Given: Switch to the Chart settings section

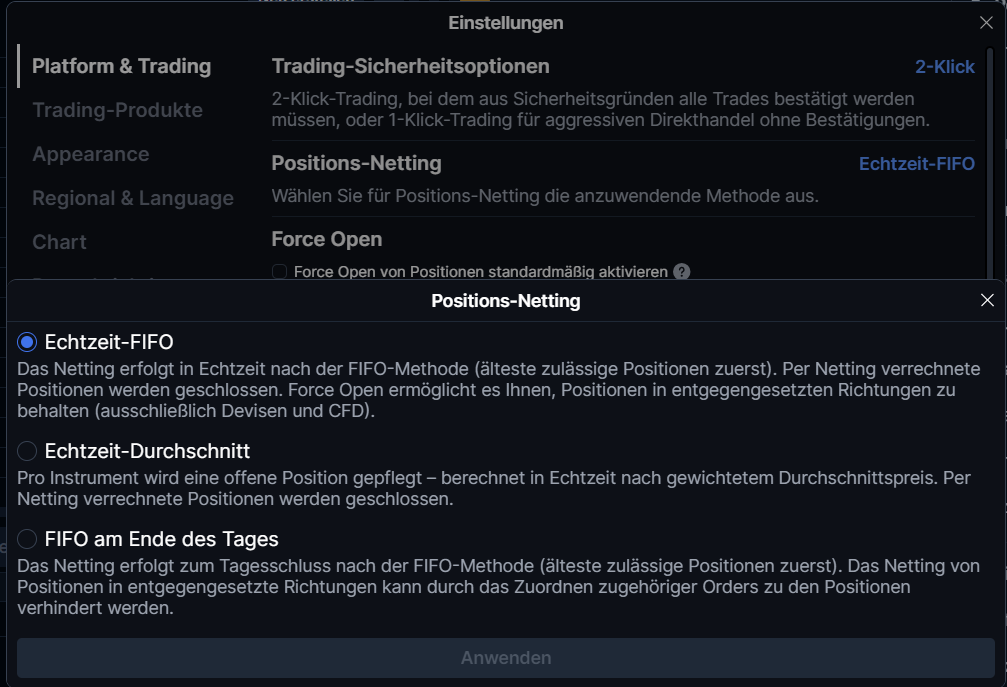Looking at the screenshot, I should (59, 242).
